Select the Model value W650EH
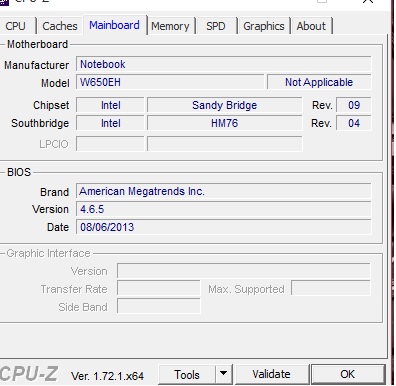 click(170, 82)
